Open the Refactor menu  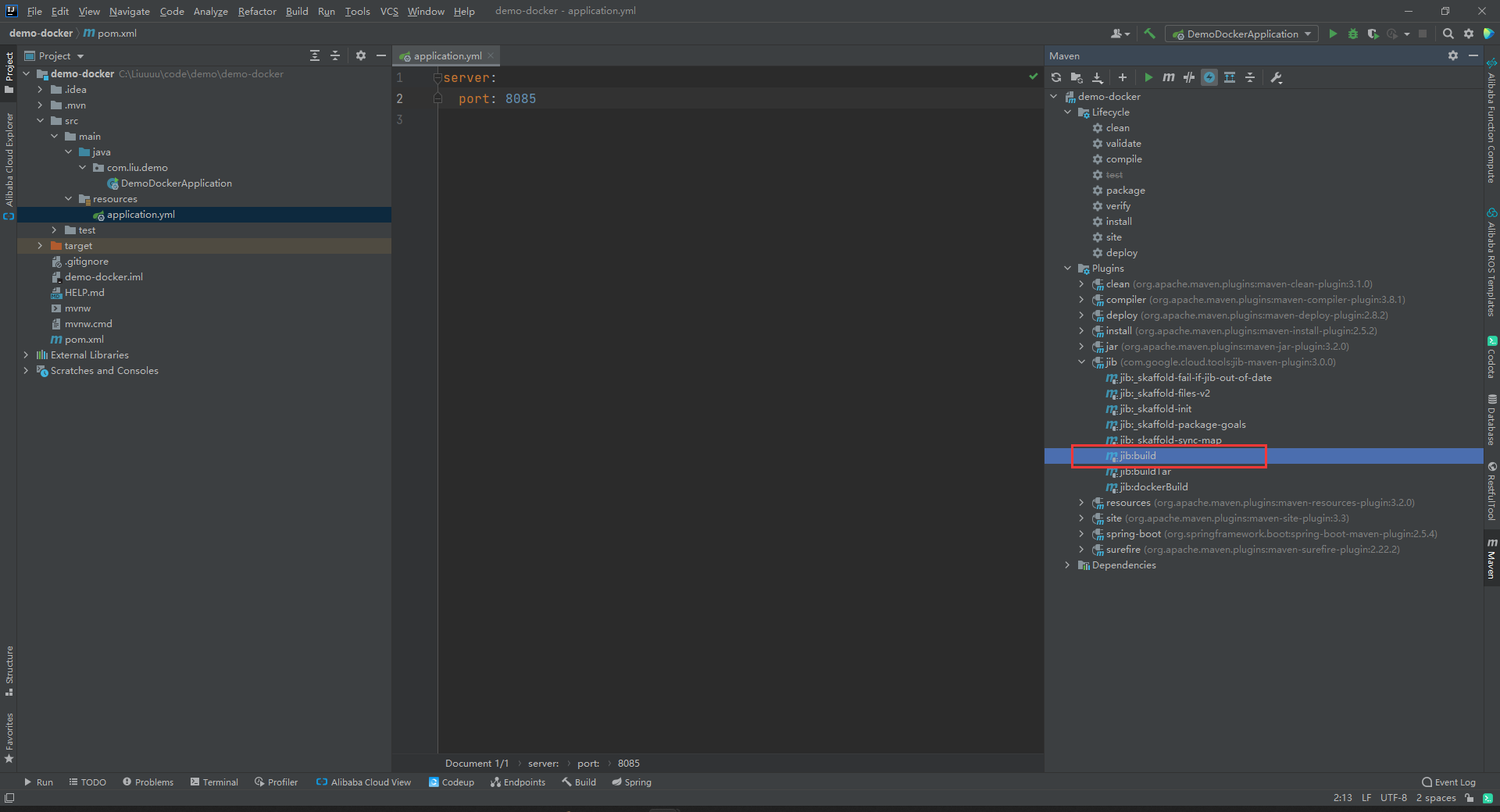257,11
